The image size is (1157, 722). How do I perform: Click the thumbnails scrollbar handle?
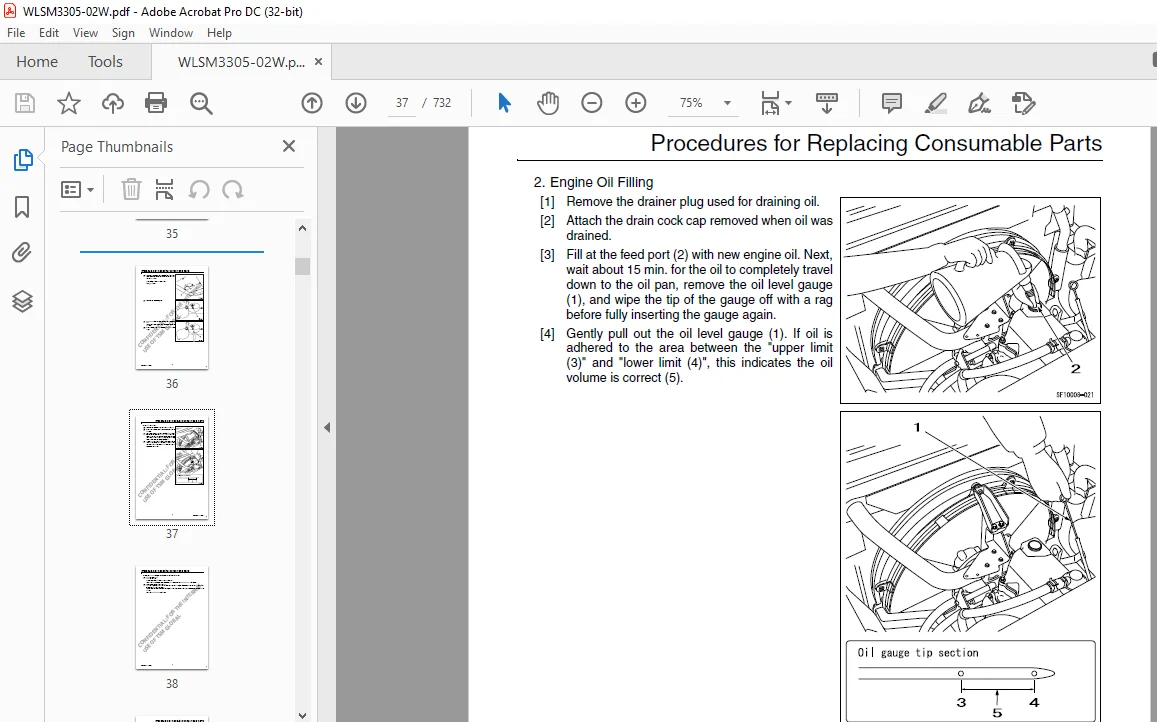(x=302, y=267)
